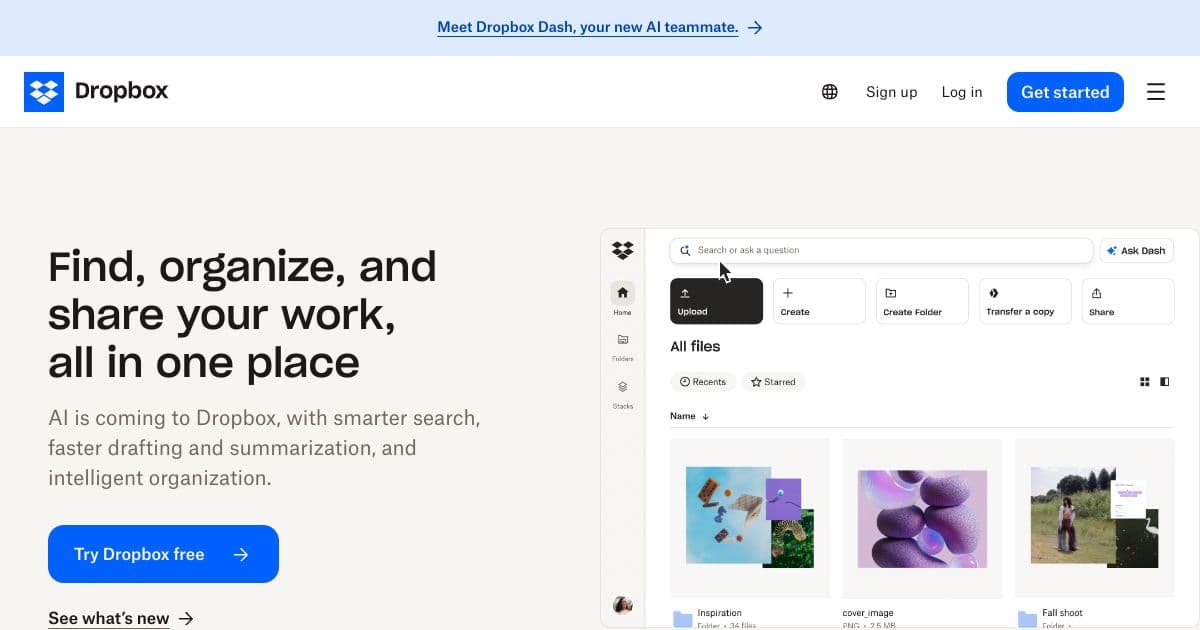Follow the Meet Dropbox Dash banner link

[x=587, y=27]
